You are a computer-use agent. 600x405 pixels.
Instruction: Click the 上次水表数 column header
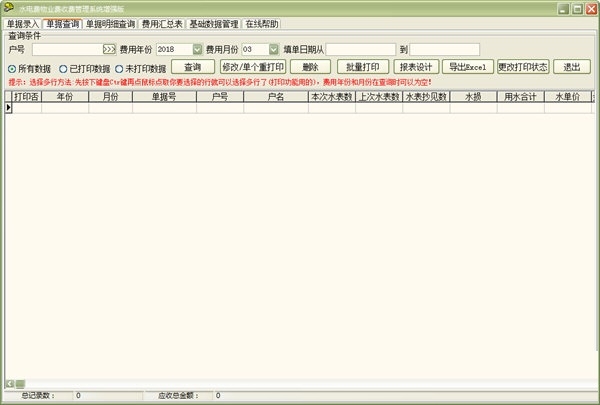click(379, 96)
